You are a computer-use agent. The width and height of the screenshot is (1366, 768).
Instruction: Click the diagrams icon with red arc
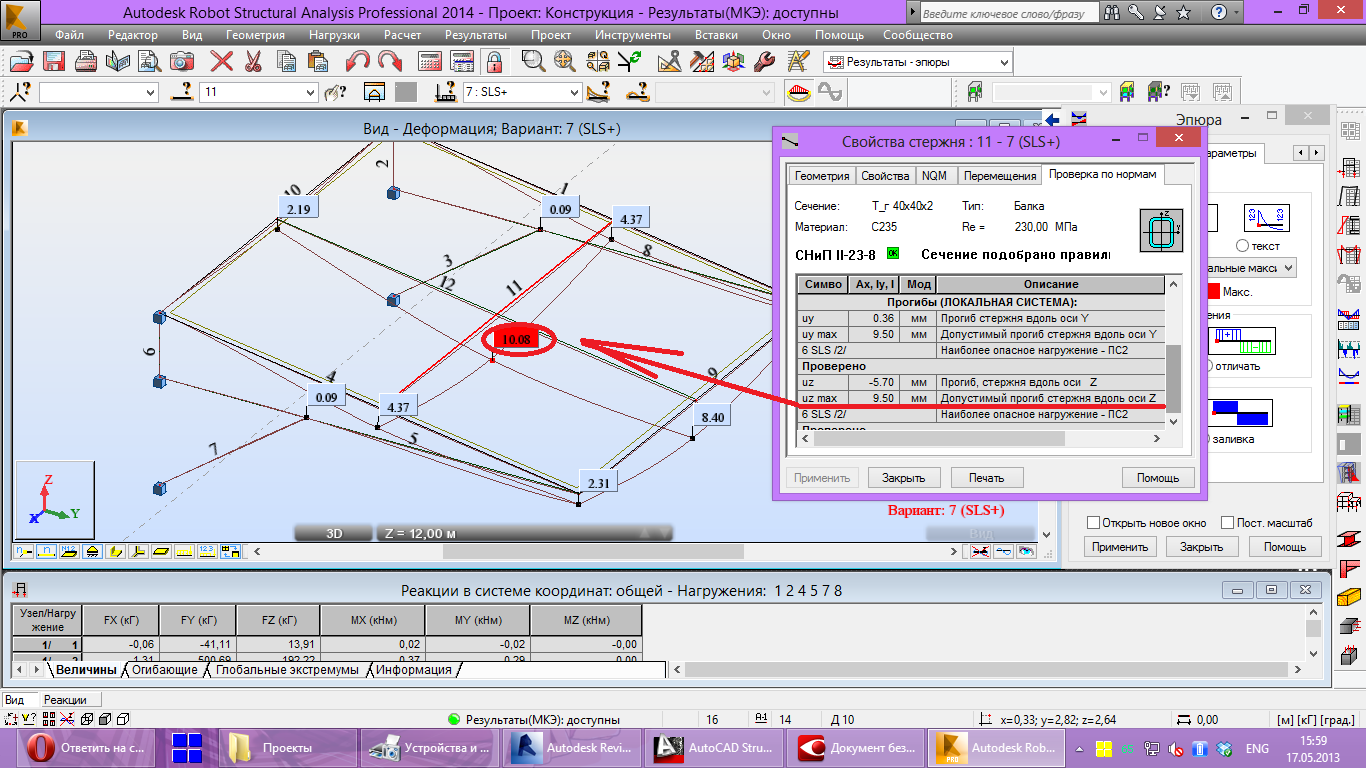click(x=798, y=92)
